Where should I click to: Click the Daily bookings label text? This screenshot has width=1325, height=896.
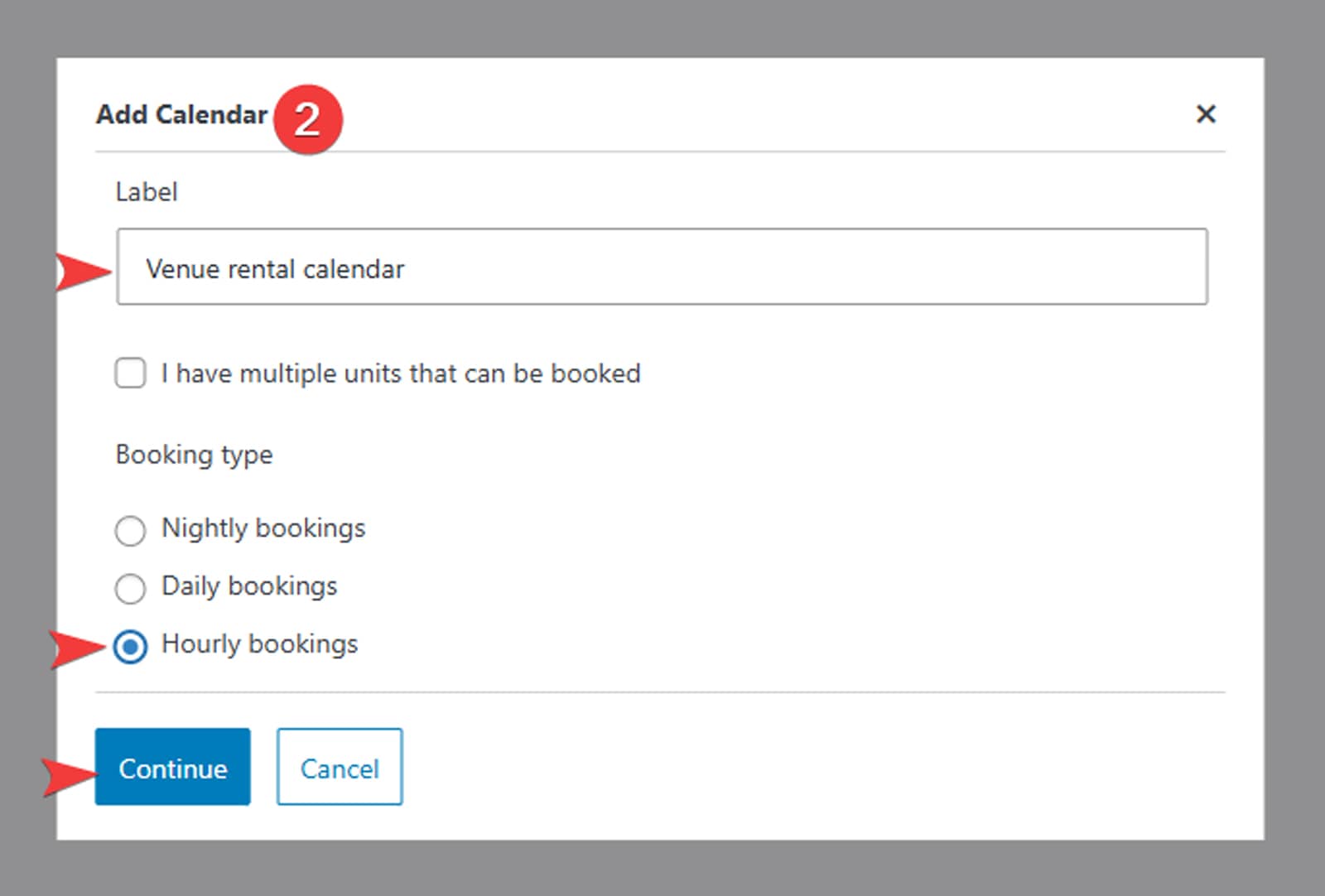248,586
